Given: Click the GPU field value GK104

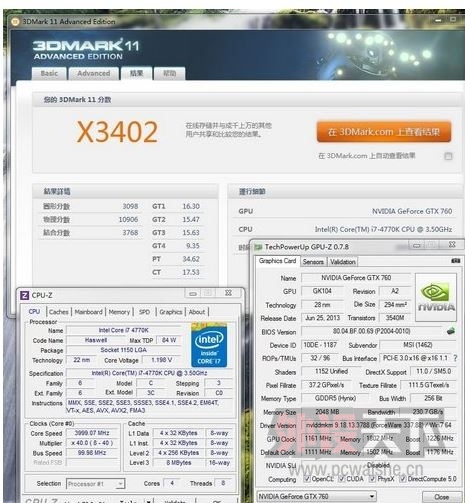Looking at the screenshot, I should point(322,291).
